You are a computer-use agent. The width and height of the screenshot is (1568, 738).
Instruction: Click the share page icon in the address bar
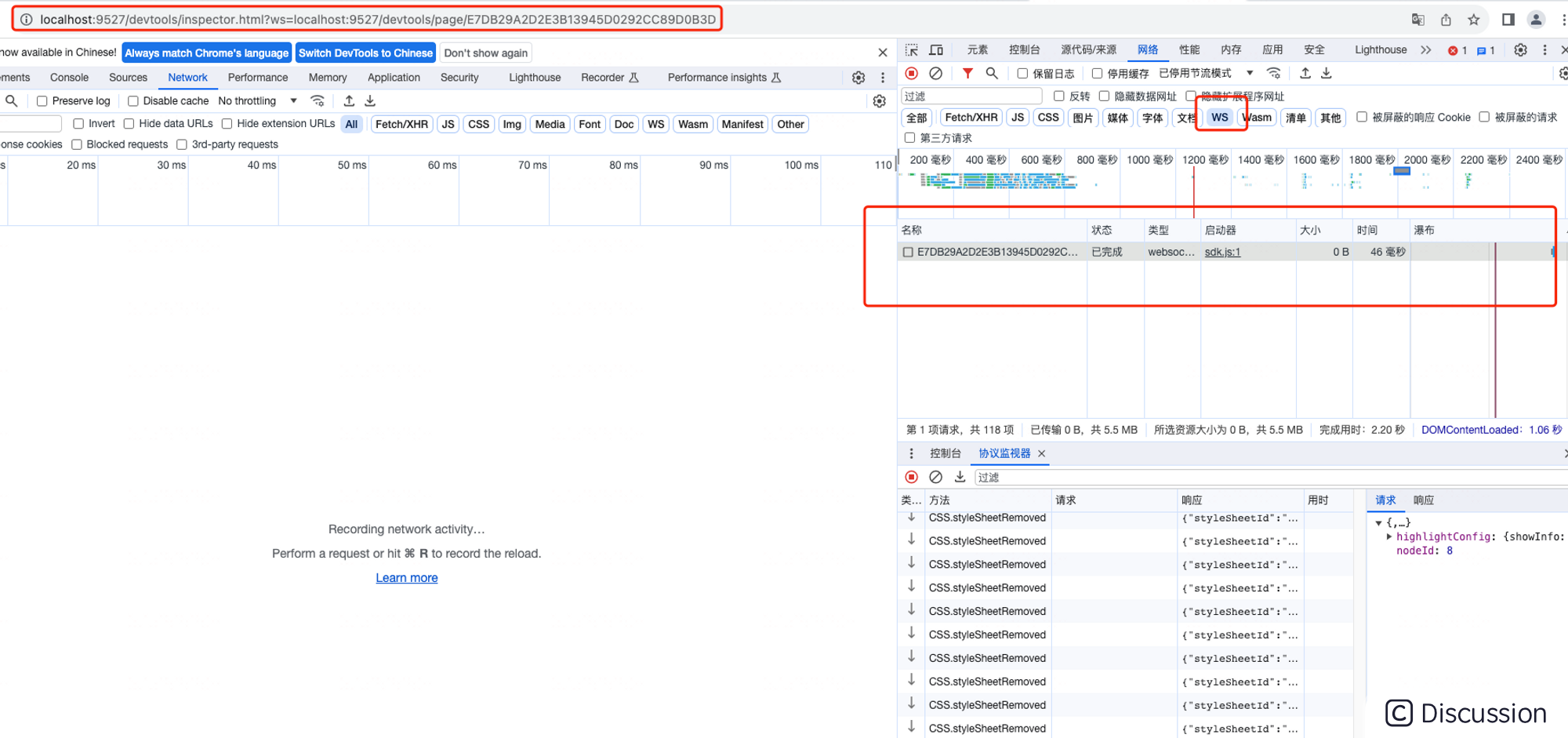[x=1446, y=20]
